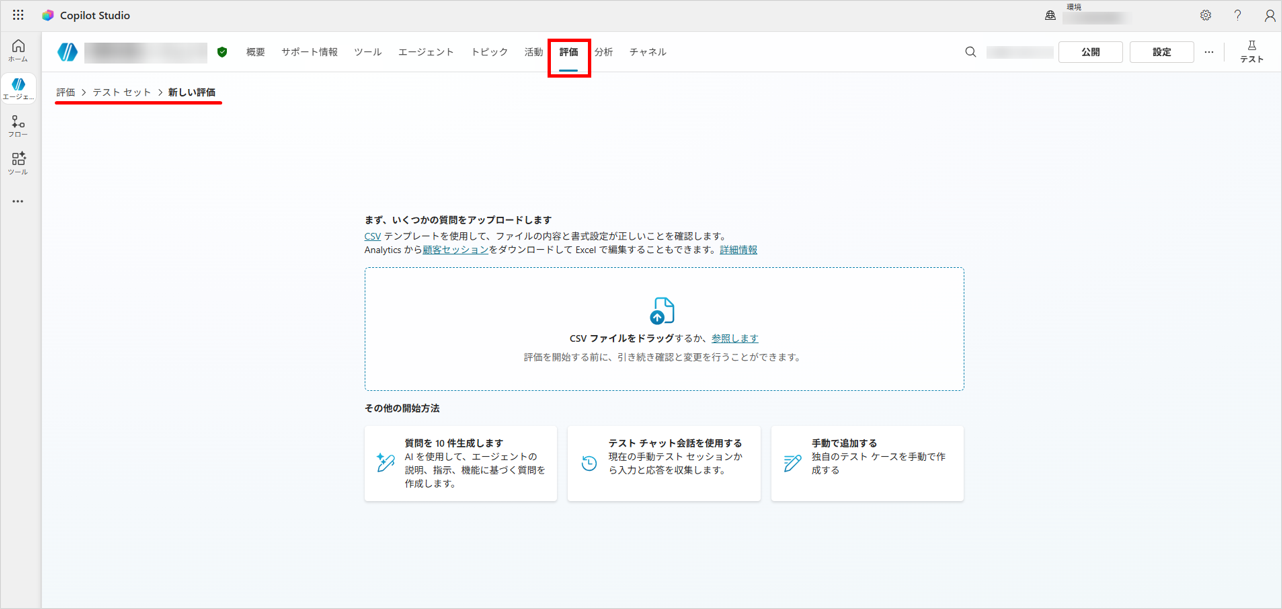Image resolution: width=1282 pixels, height=609 pixels.
Task: Click the 設定 button
Action: (1161, 52)
